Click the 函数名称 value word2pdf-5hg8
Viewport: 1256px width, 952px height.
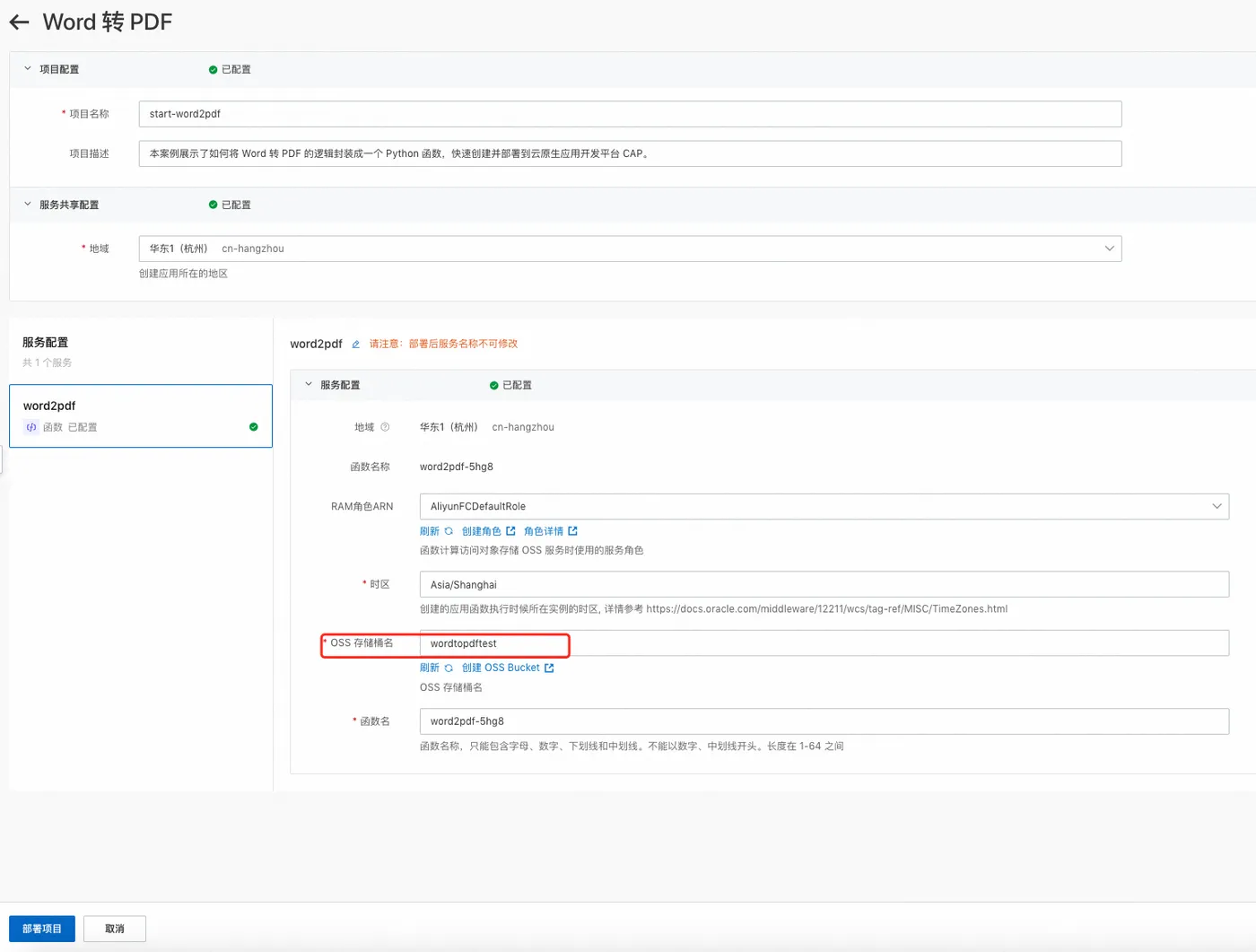click(457, 467)
